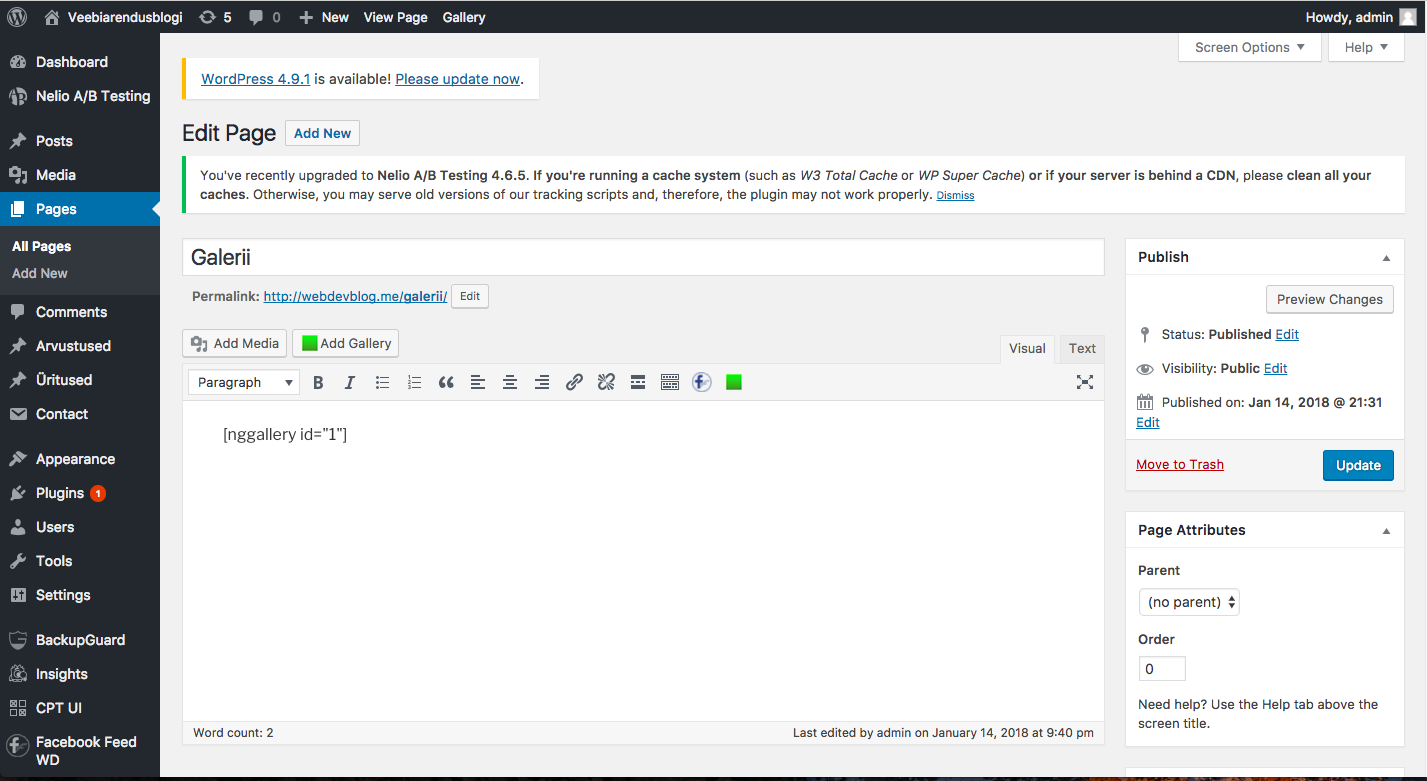
Task: Open Settings in the sidebar
Action: pos(80,595)
